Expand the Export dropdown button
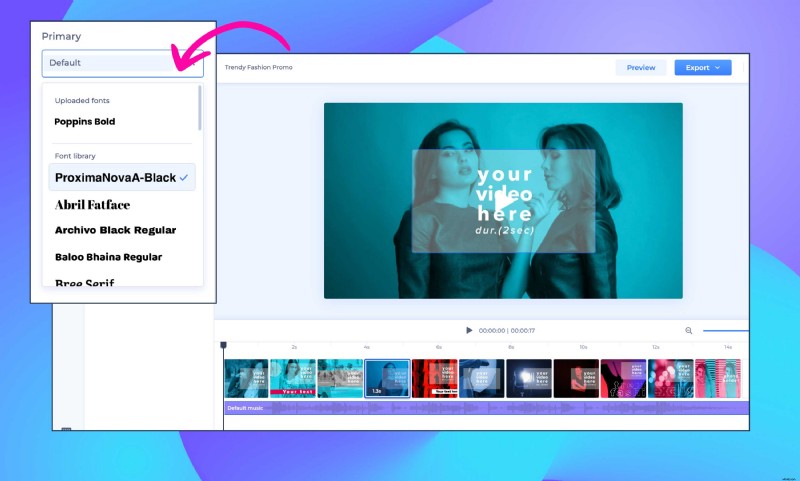 (x=703, y=68)
